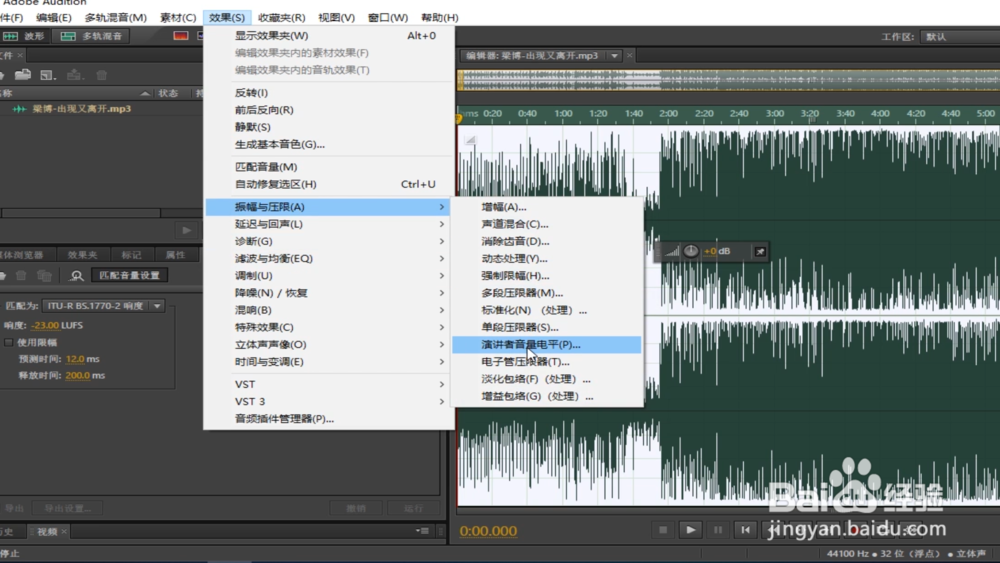Open the ITU-R BS.1770-2 响度 dropdown

click(103, 306)
